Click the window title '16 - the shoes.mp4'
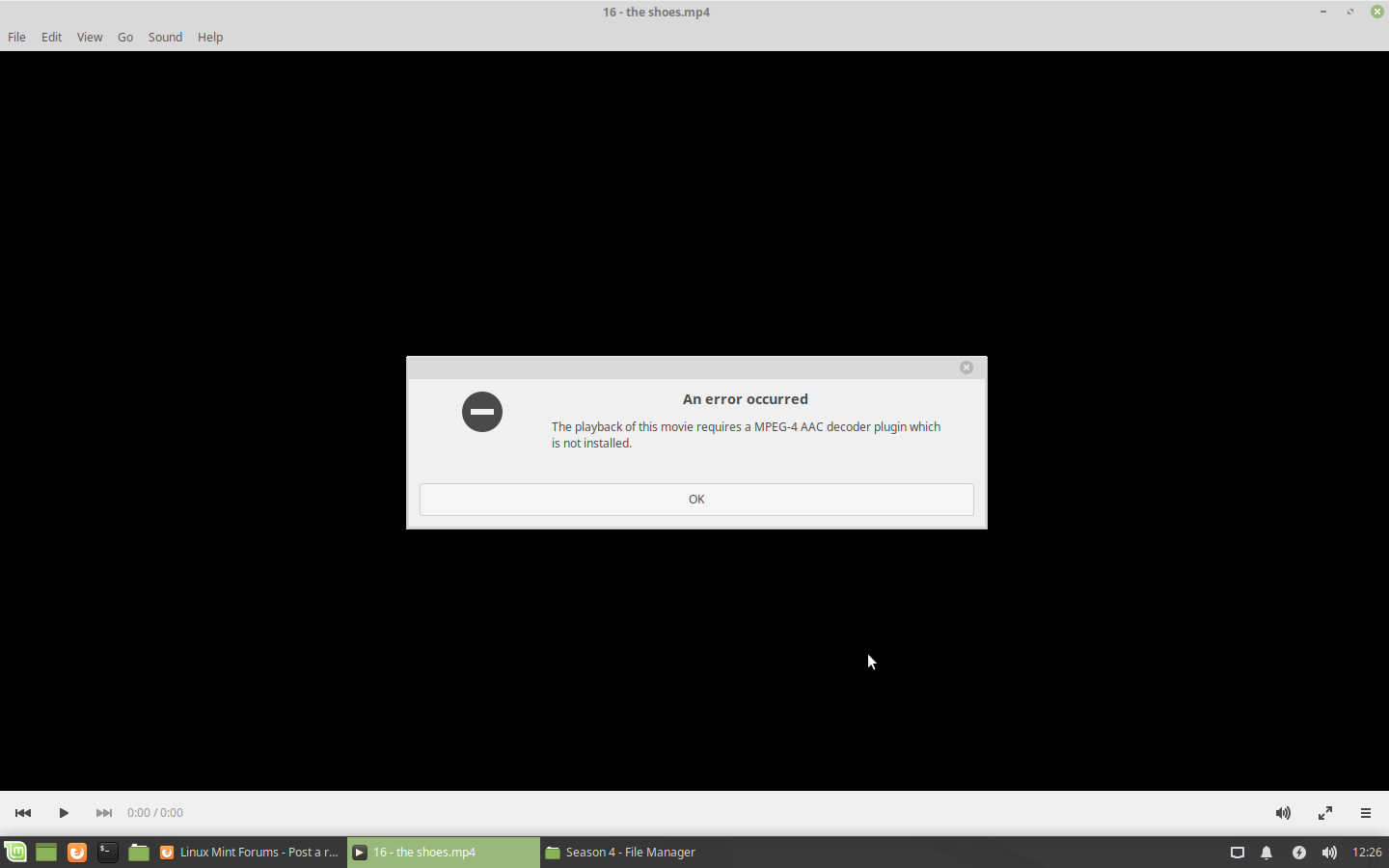 point(657,12)
